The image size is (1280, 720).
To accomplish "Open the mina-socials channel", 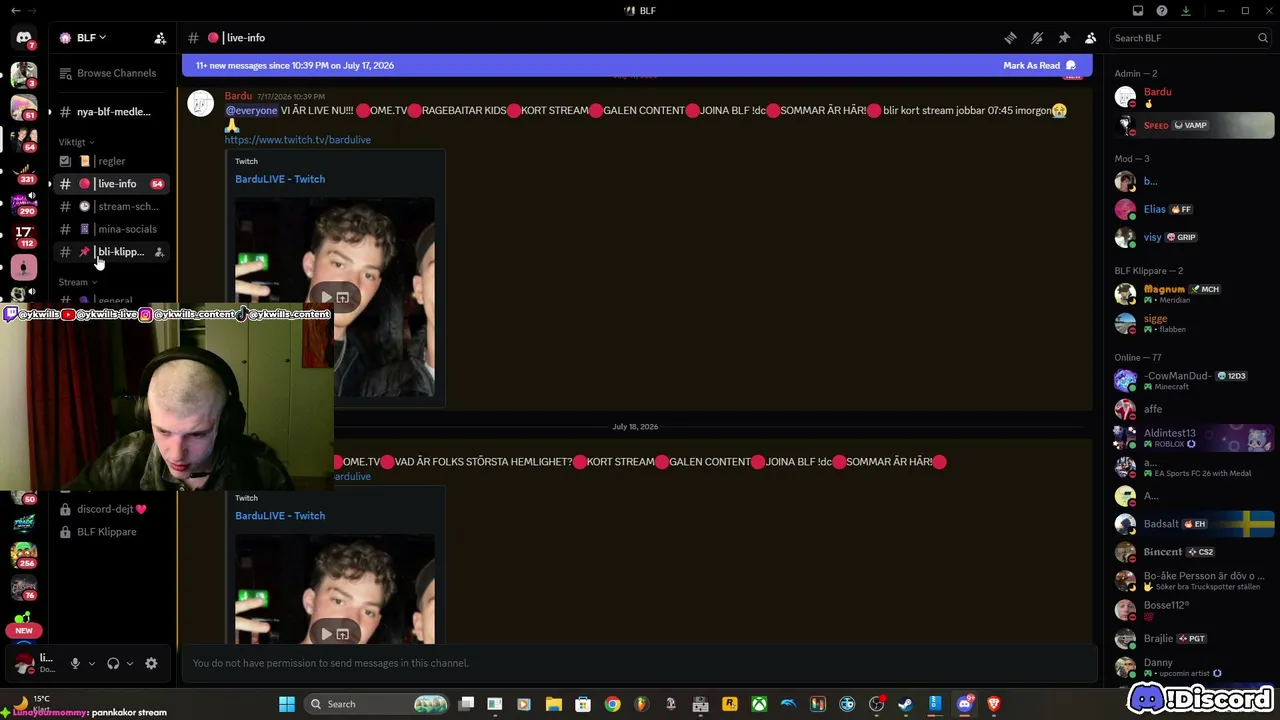I will (x=111, y=229).
